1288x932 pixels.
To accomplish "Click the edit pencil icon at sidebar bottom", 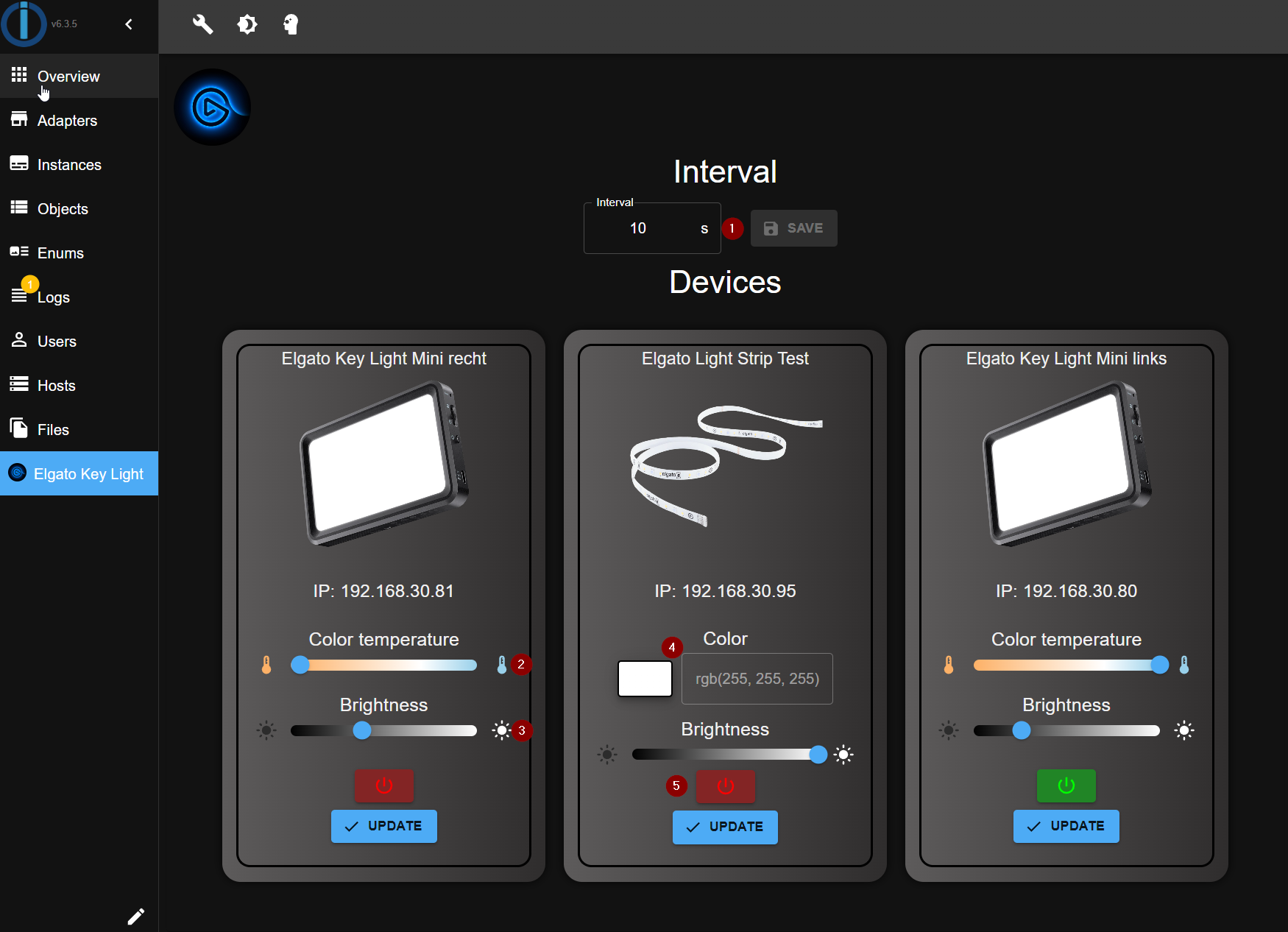I will (136, 917).
